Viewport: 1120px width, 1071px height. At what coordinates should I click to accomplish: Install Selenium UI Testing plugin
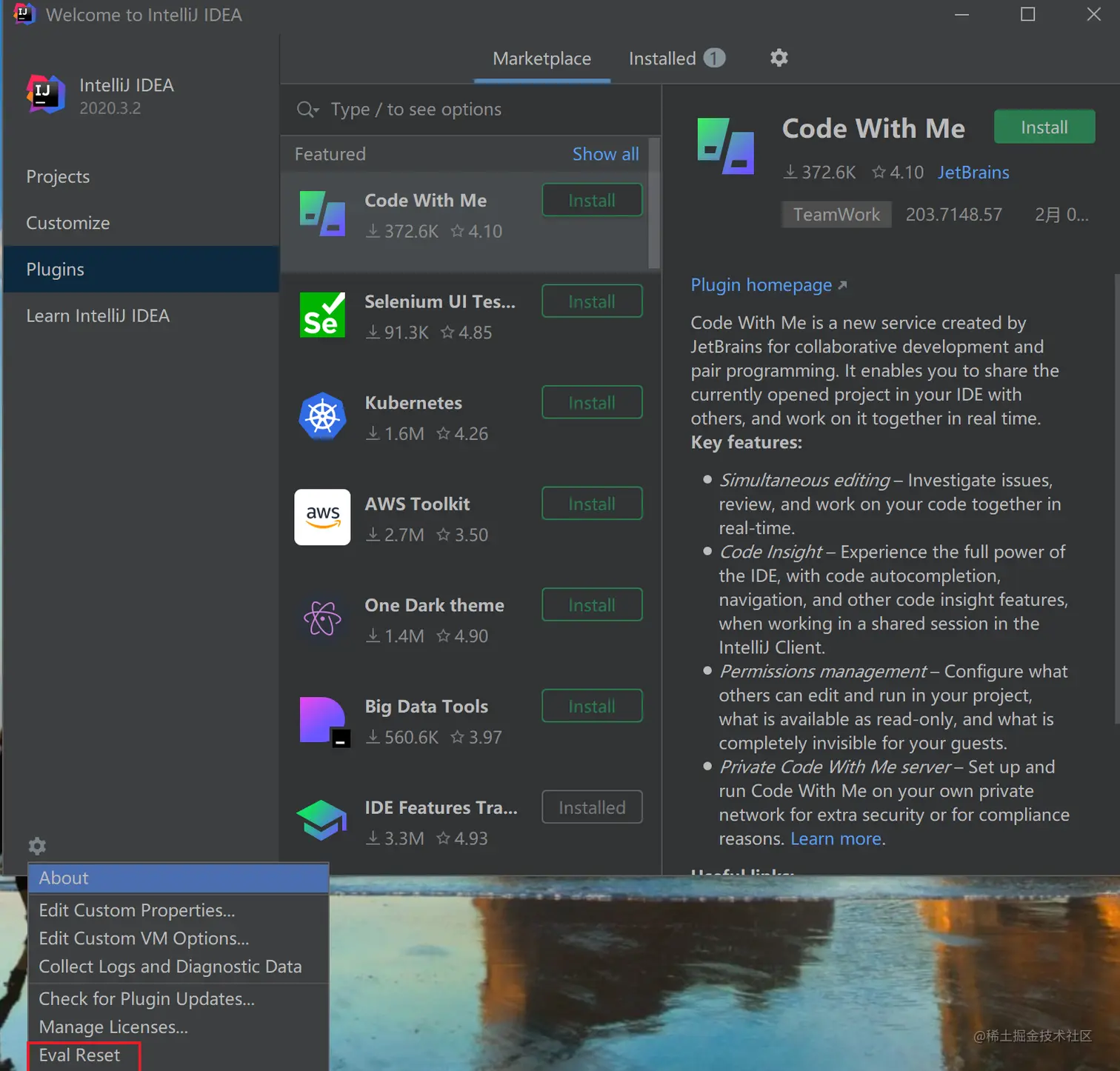(592, 301)
